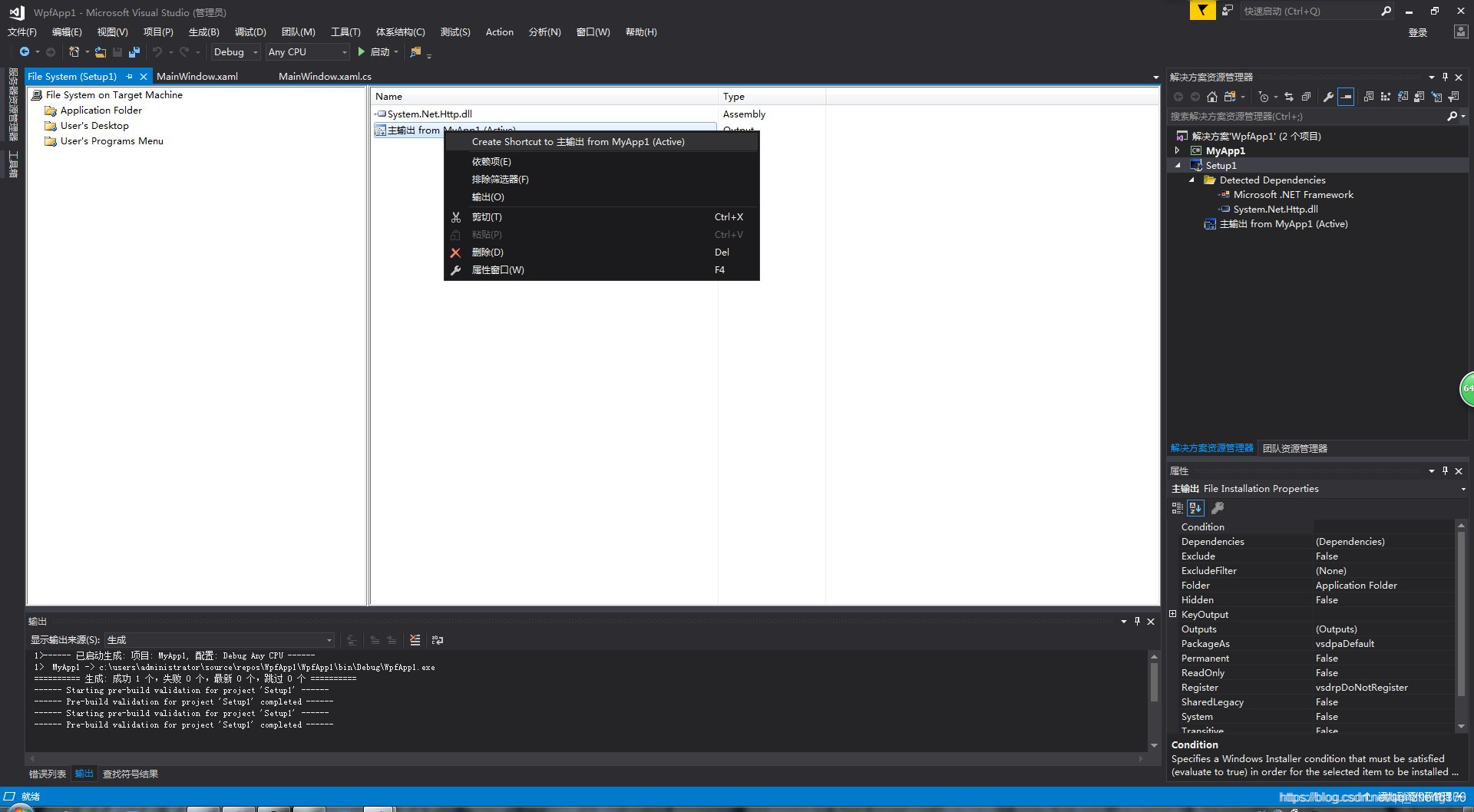Click the Solution Explorer search magnifier
The width and height of the screenshot is (1474, 812).
click(1452, 117)
